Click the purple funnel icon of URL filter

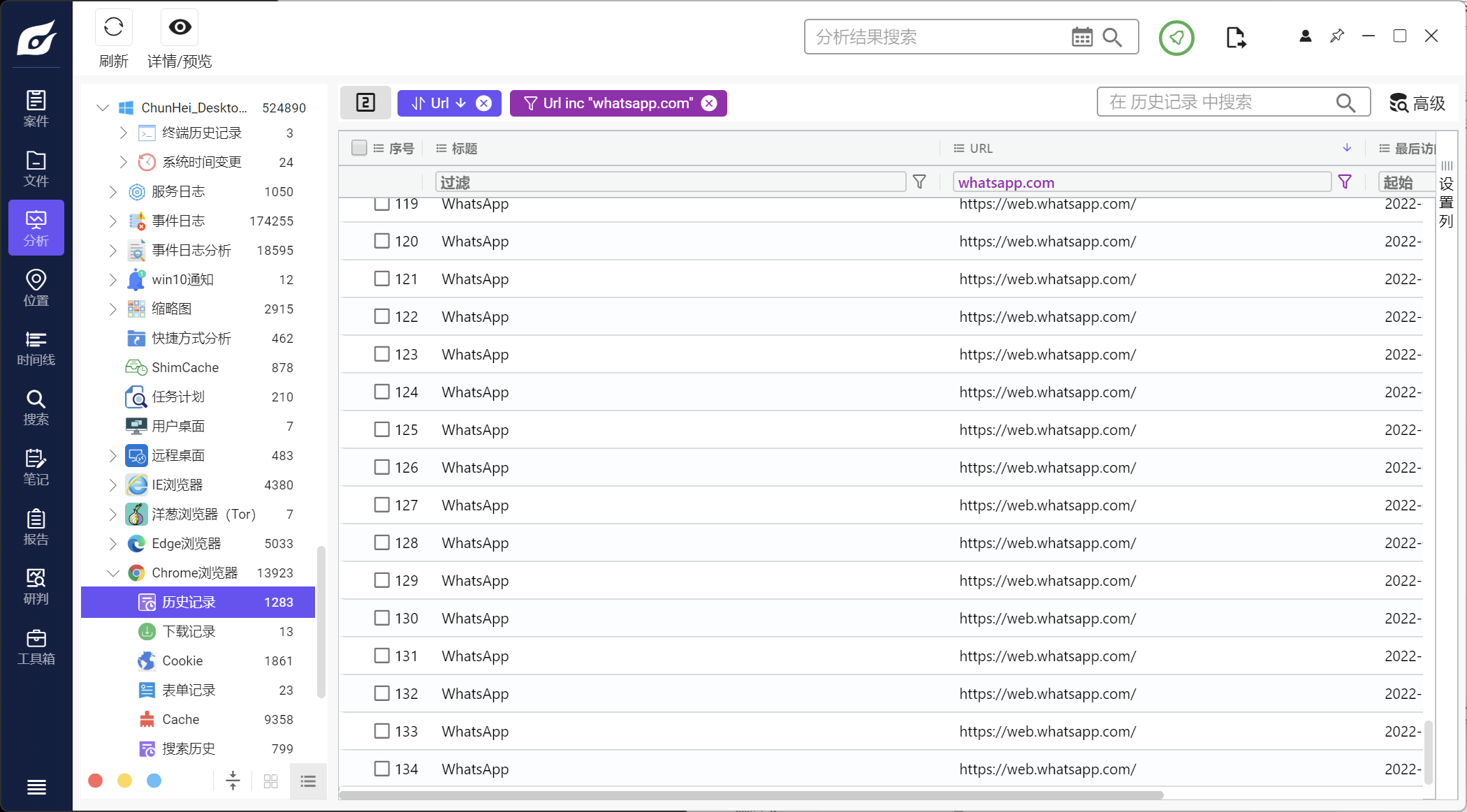pyautogui.click(x=1345, y=182)
